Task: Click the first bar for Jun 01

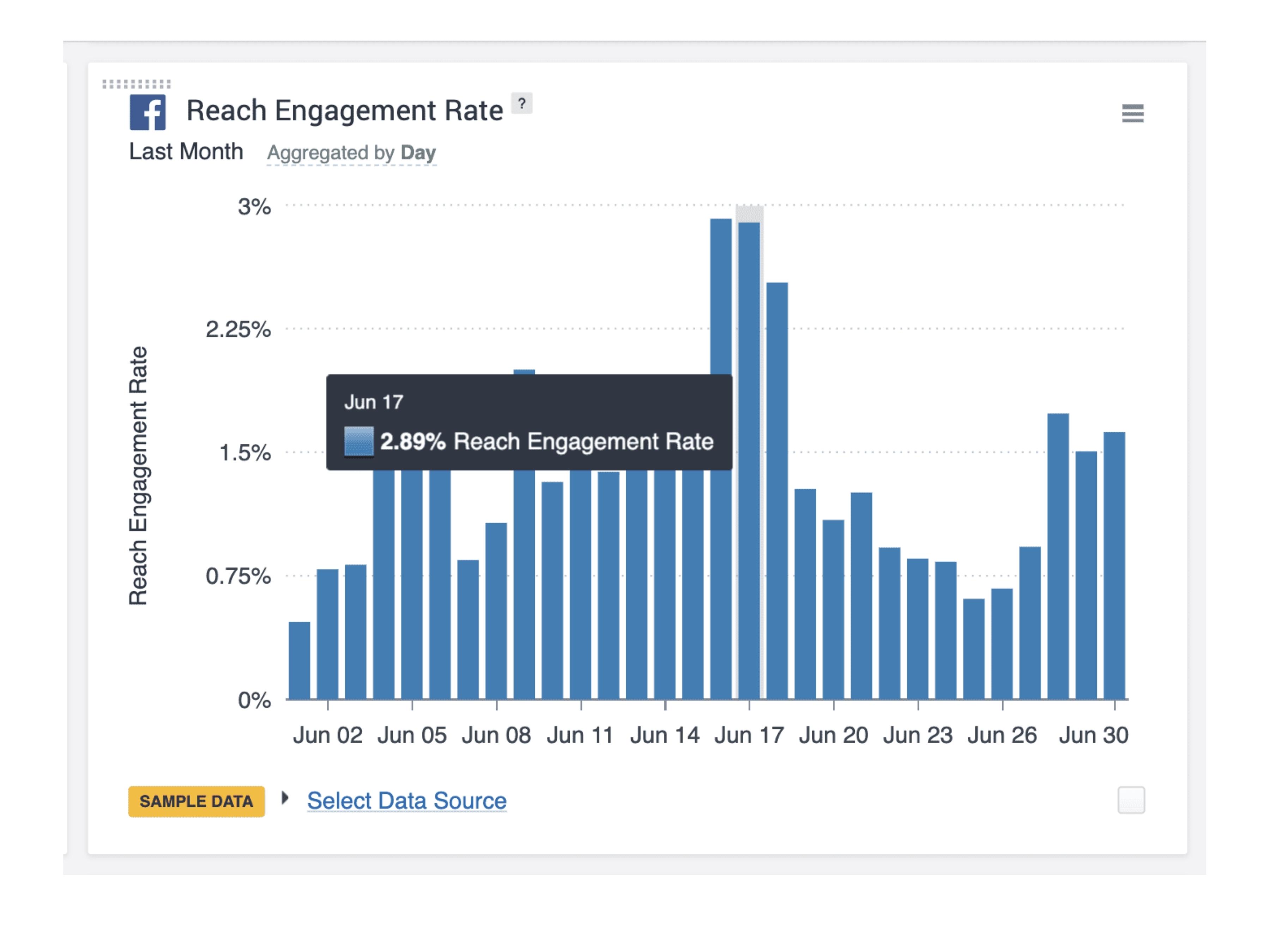Action: click(299, 660)
